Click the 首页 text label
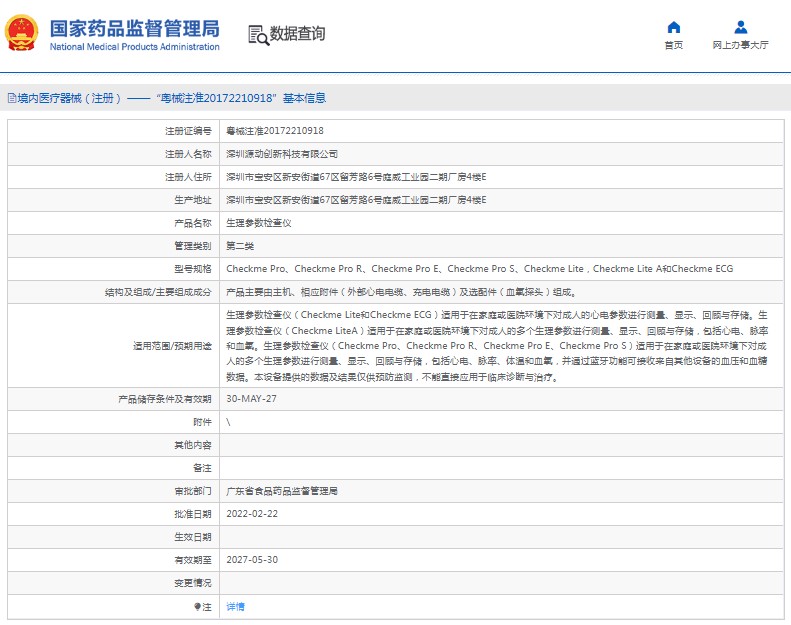This screenshot has height=625, width=791. tap(673, 45)
